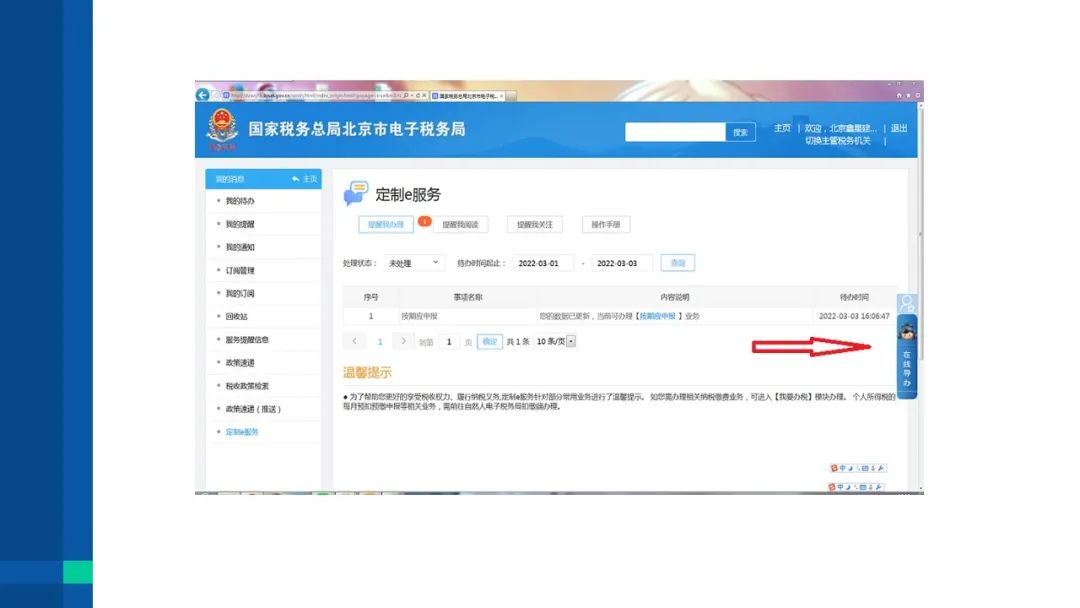Click the page number 1 link

click(x=380, y=342)
